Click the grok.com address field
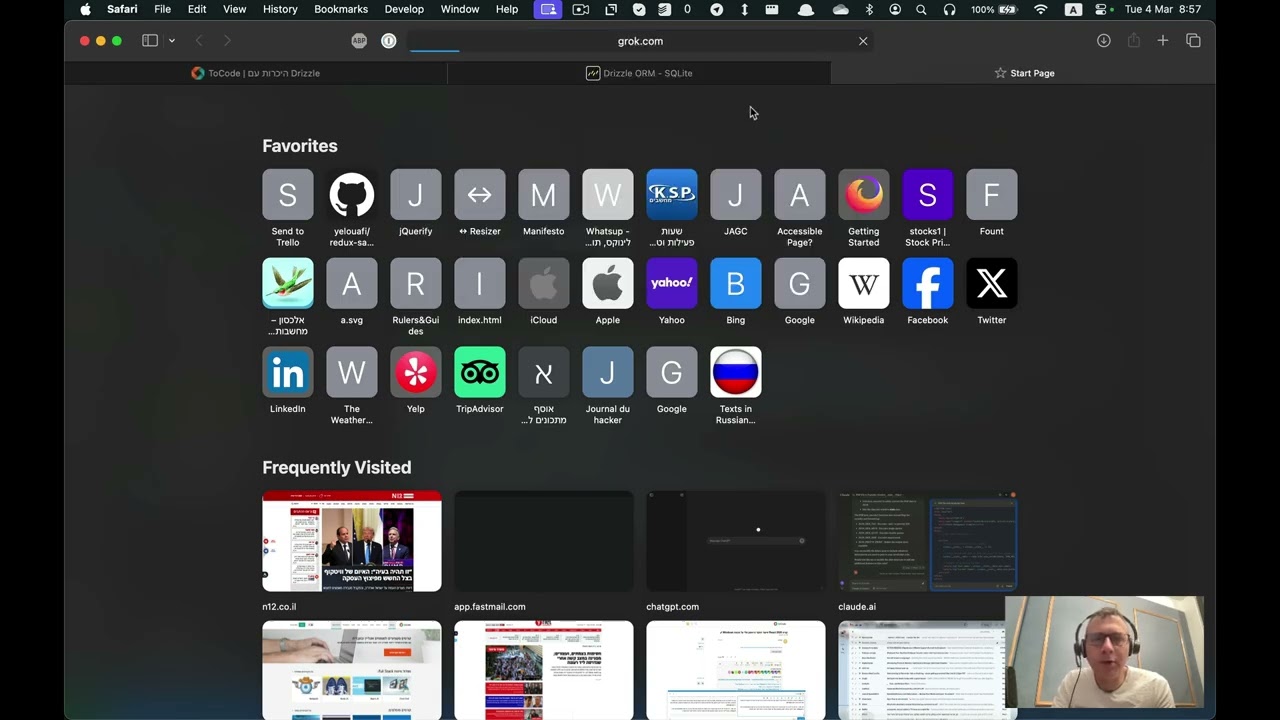Image resolution: width=1280 pixels, height=720 pixels. (640, 41)
